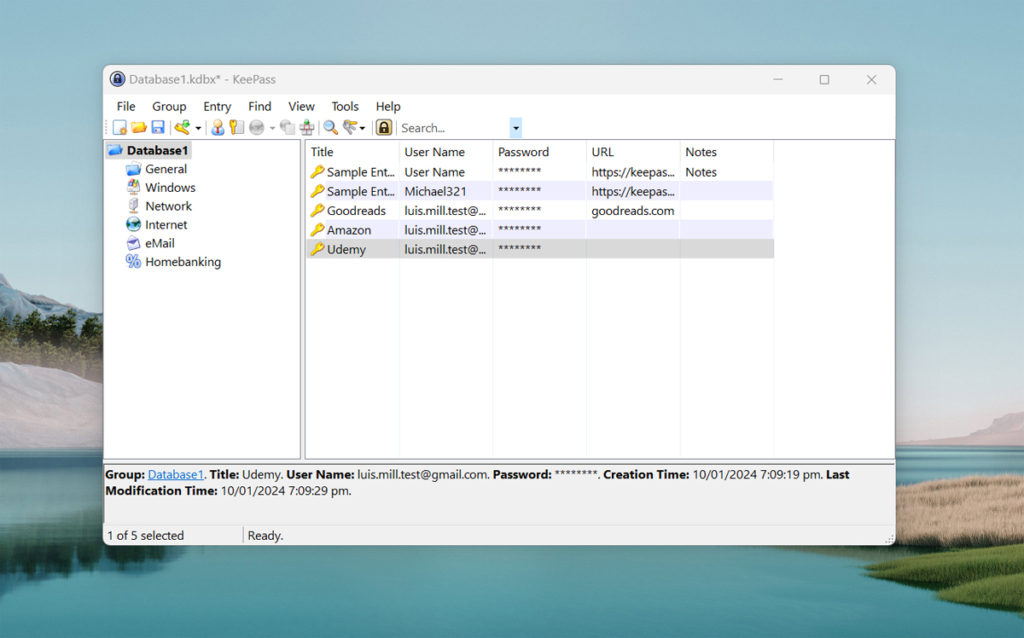Image resolution: width=1024 pixels, height=638 pixels.
Task: Save the database with the disk icon
Action: click(159, 127)
